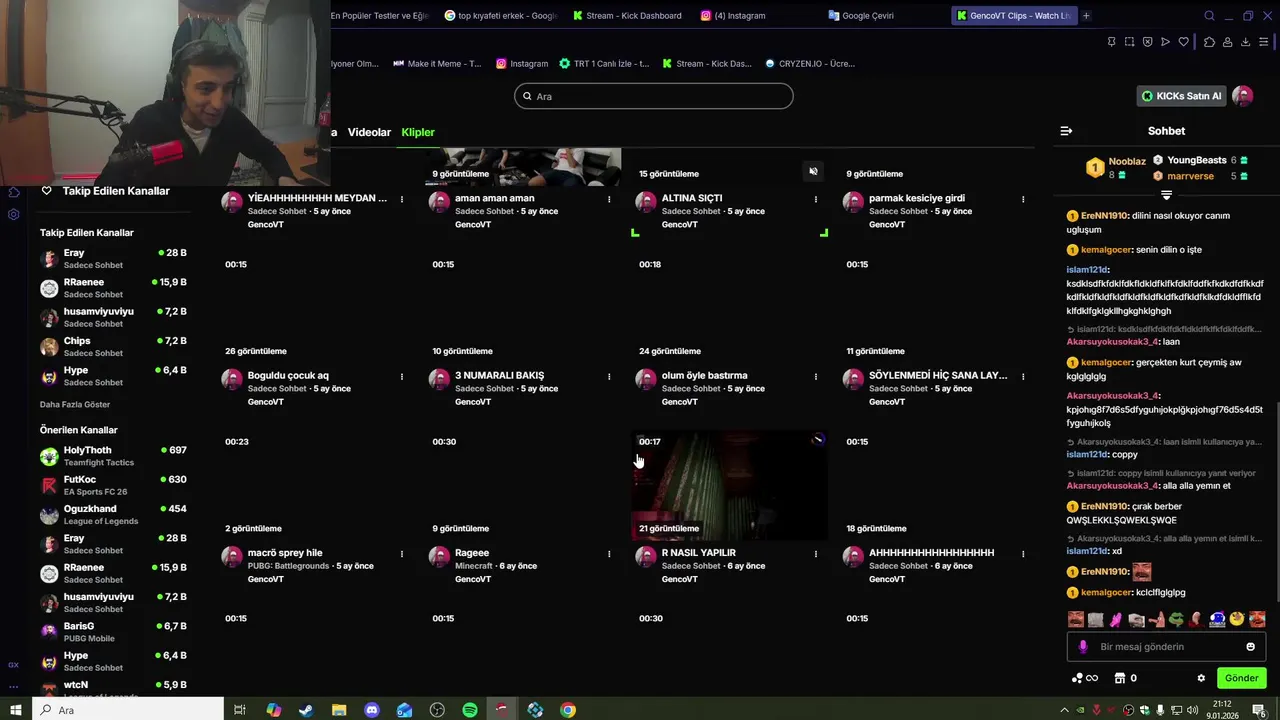Image resolution: width=1280 pixels, height=720 pixels.
Task: Open options menu for ALTINA SIÇTI clip
Action: [816, 199]
